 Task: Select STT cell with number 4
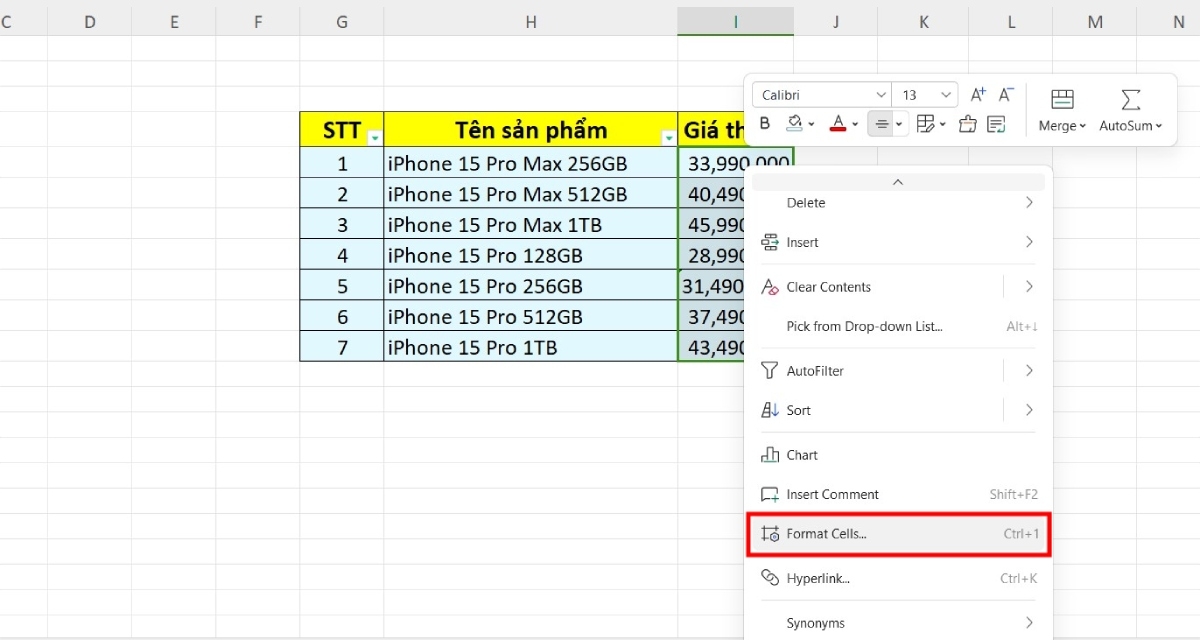point(342,255)
